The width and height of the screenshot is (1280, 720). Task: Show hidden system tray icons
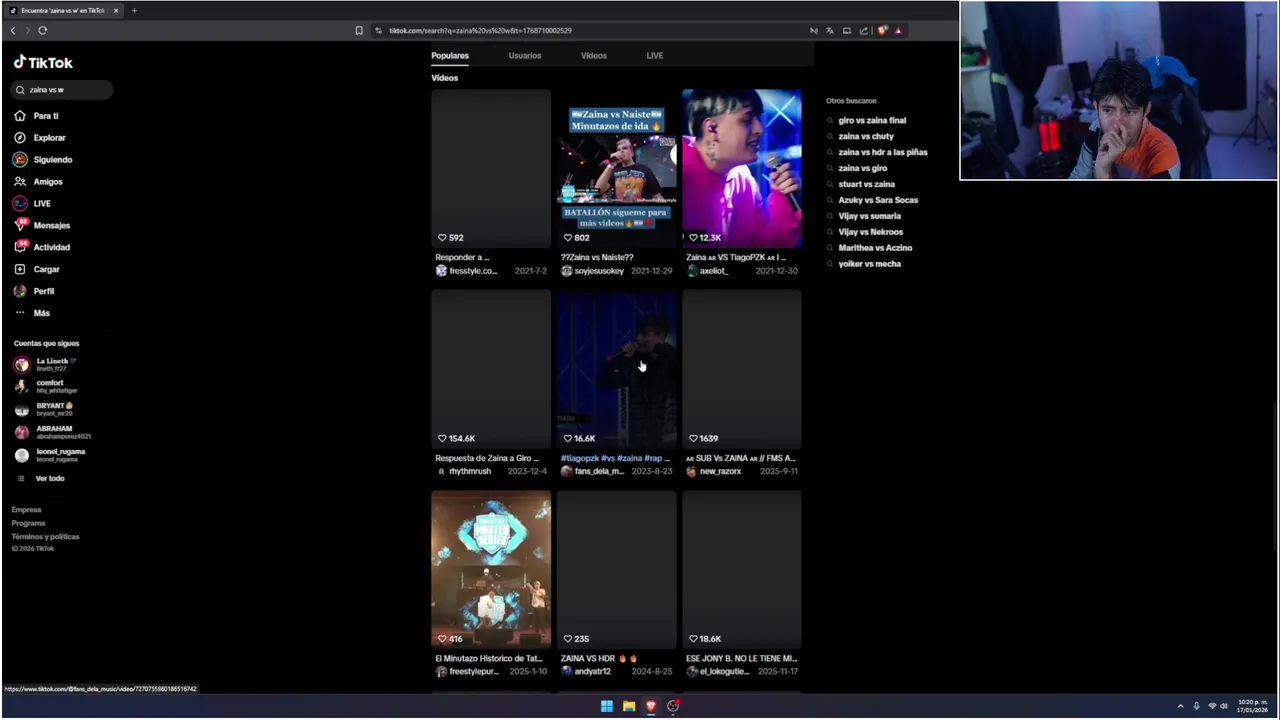point(1180,706)
